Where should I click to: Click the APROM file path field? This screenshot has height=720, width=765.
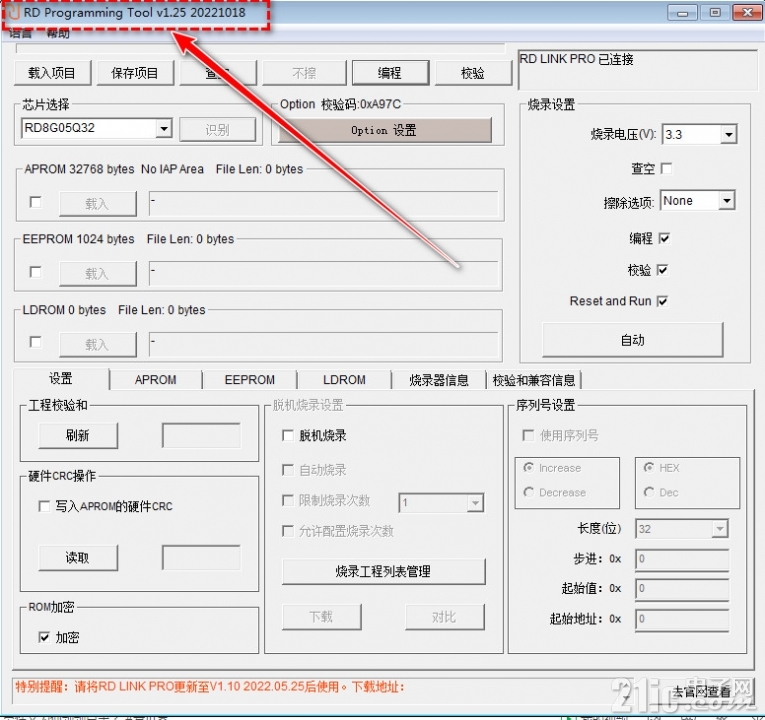pos(323,203)
